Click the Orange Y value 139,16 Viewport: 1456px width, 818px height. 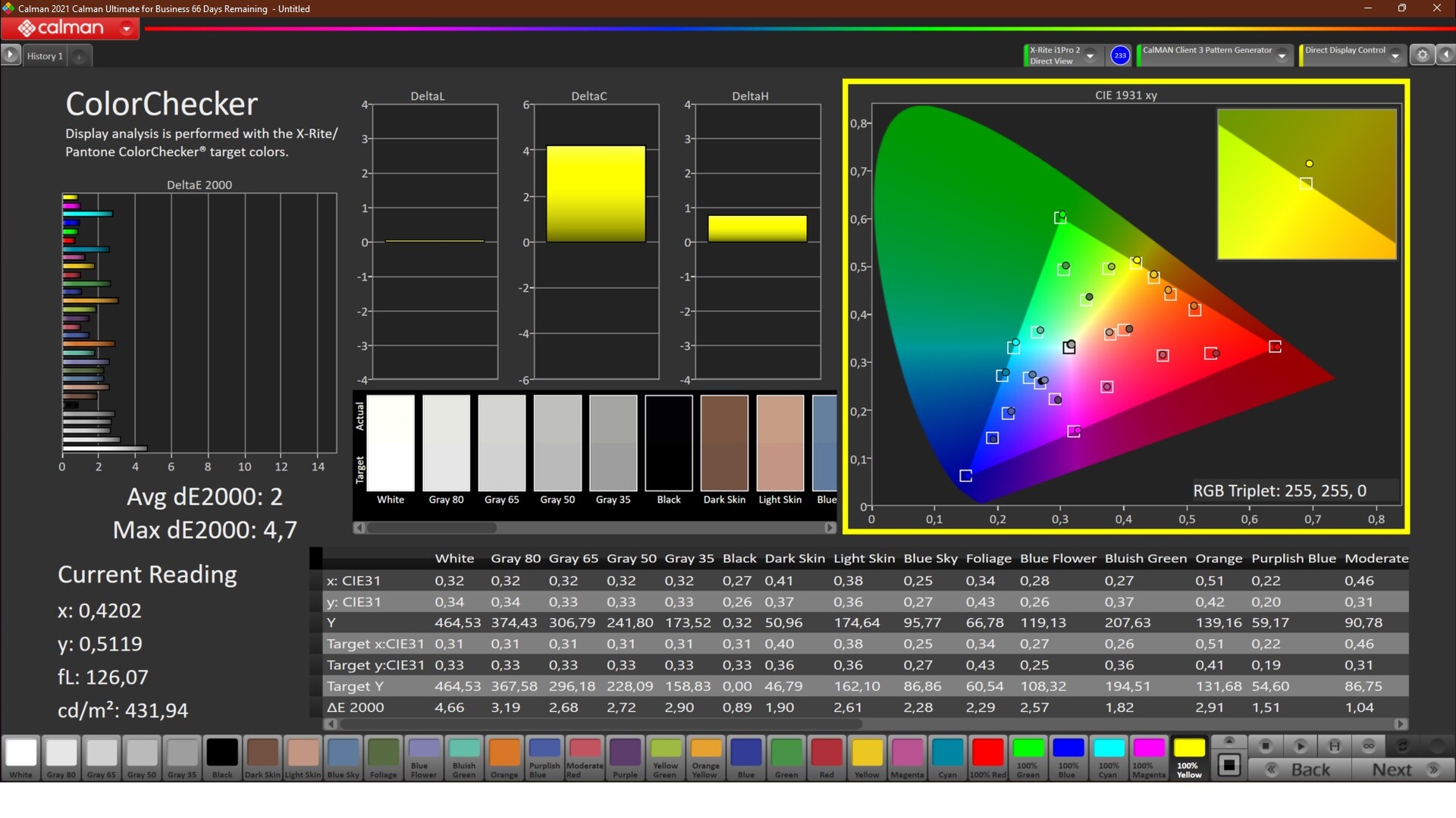(x=1219, y=622)
